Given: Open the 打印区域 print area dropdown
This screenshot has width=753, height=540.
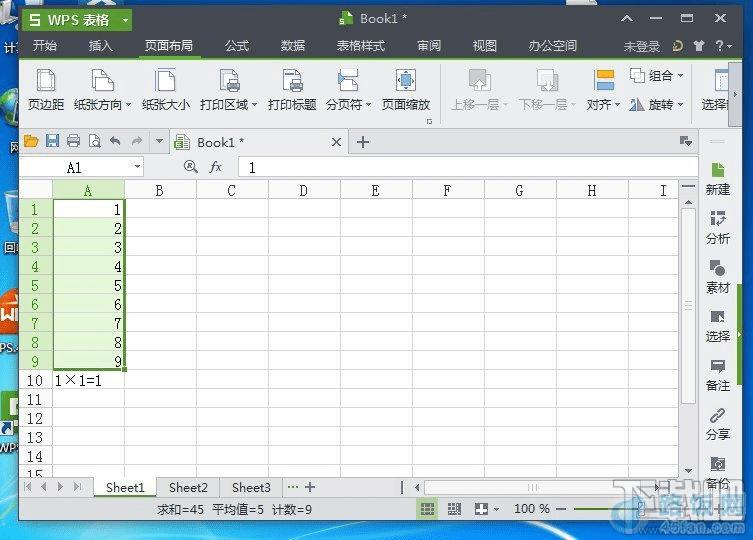Looking at the screenshot, I should 255,105.
